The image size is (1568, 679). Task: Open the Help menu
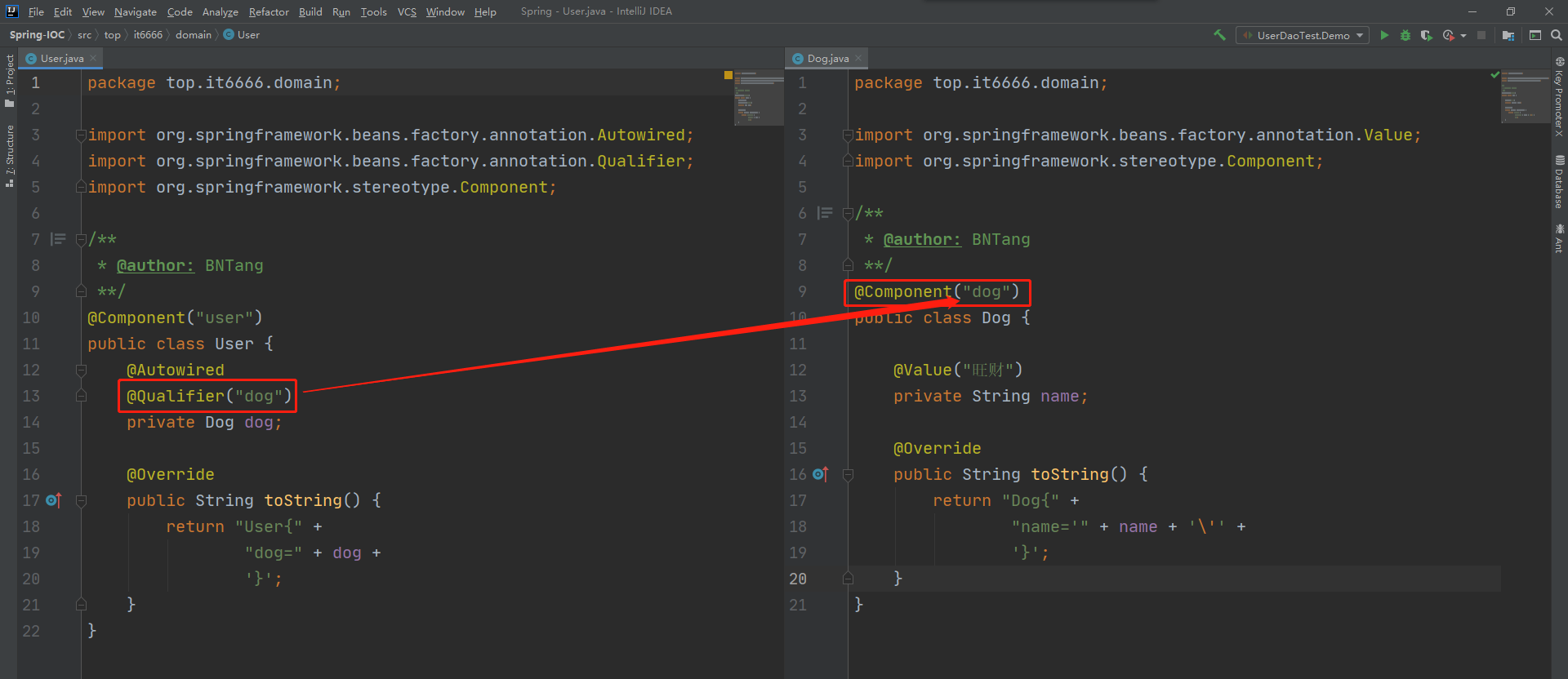point(485,11)
